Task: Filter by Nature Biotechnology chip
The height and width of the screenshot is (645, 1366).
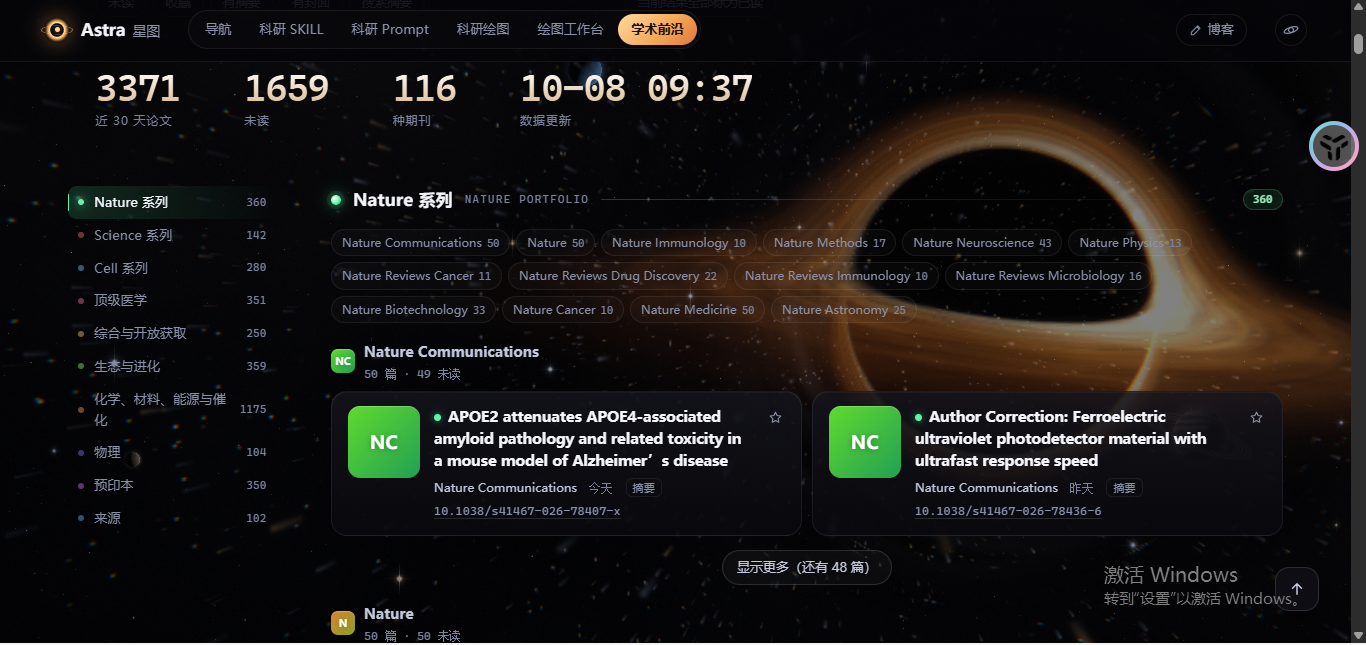Action: (414, 310)
